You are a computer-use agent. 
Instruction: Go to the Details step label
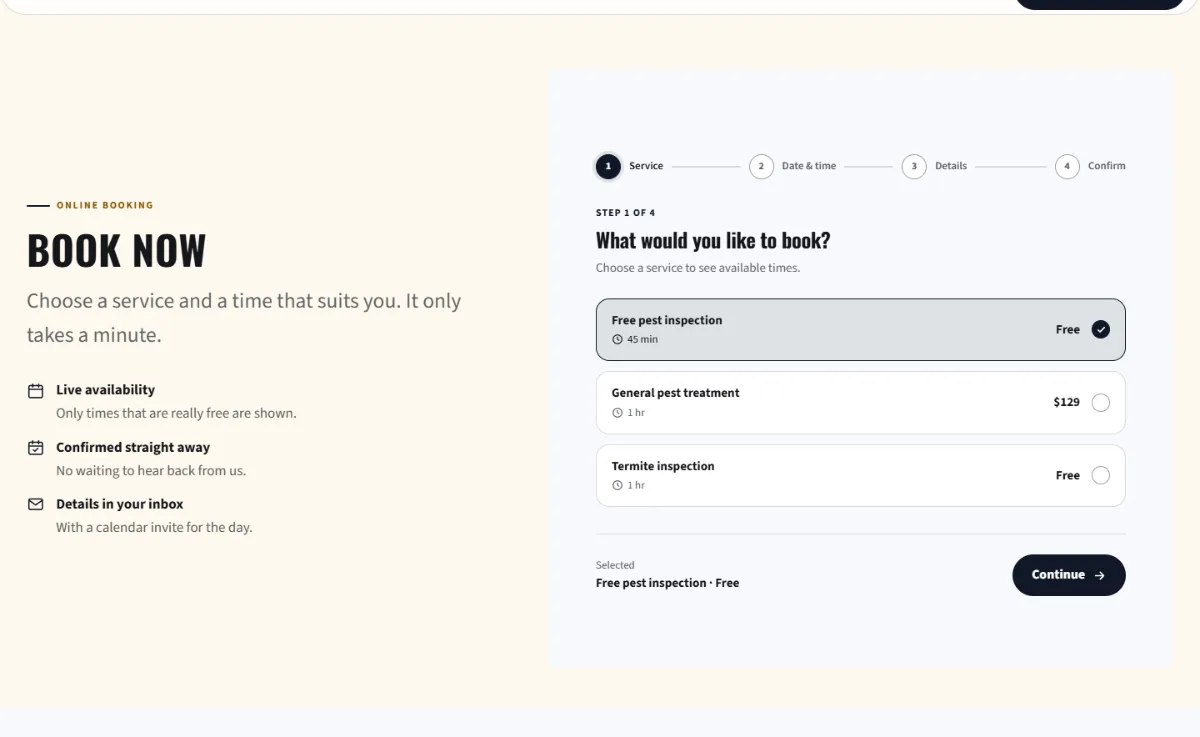pos(951,166)
